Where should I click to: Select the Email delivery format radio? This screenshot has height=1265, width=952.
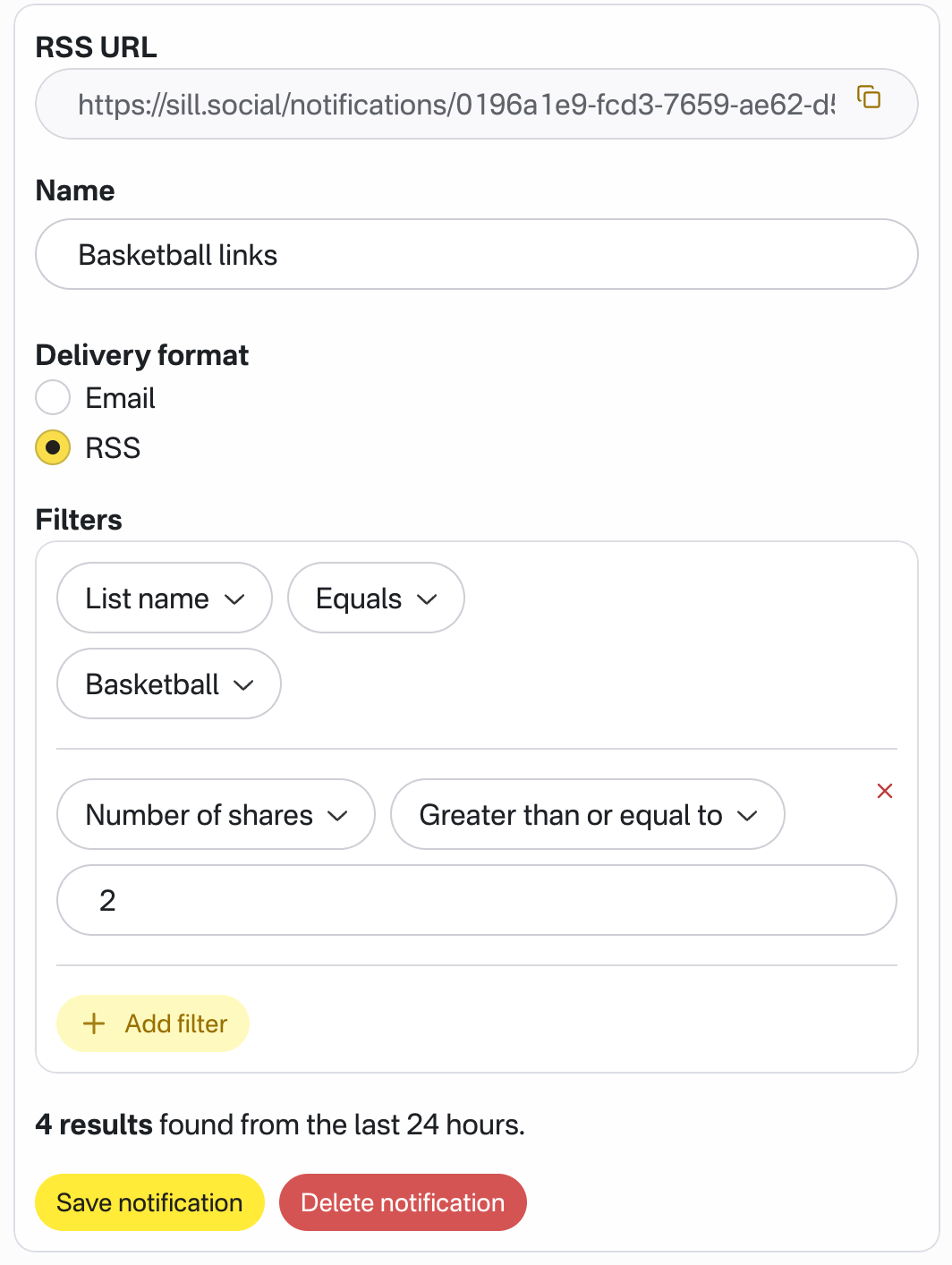click(x=53, y=397)
